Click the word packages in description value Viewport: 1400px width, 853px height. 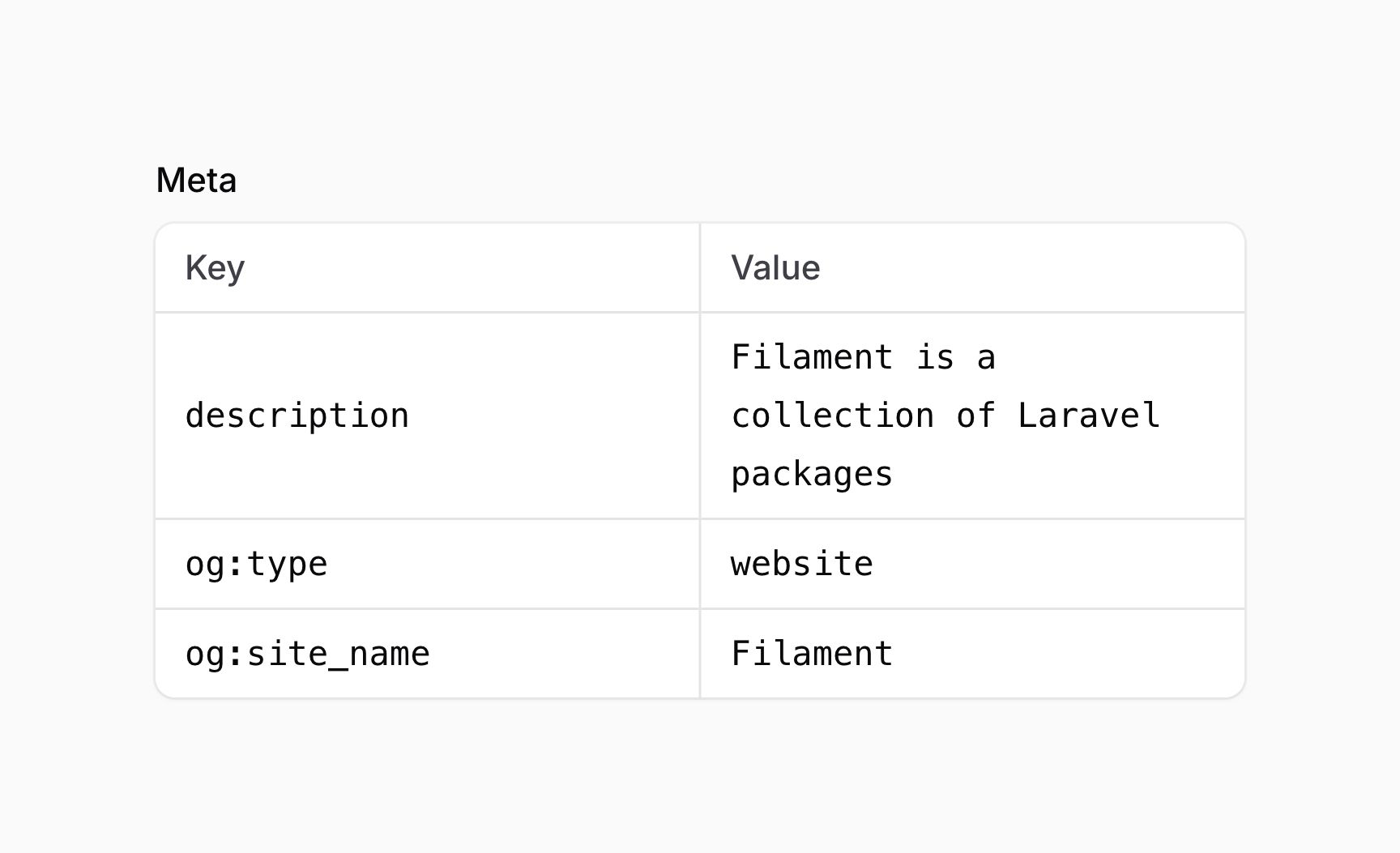812,475
